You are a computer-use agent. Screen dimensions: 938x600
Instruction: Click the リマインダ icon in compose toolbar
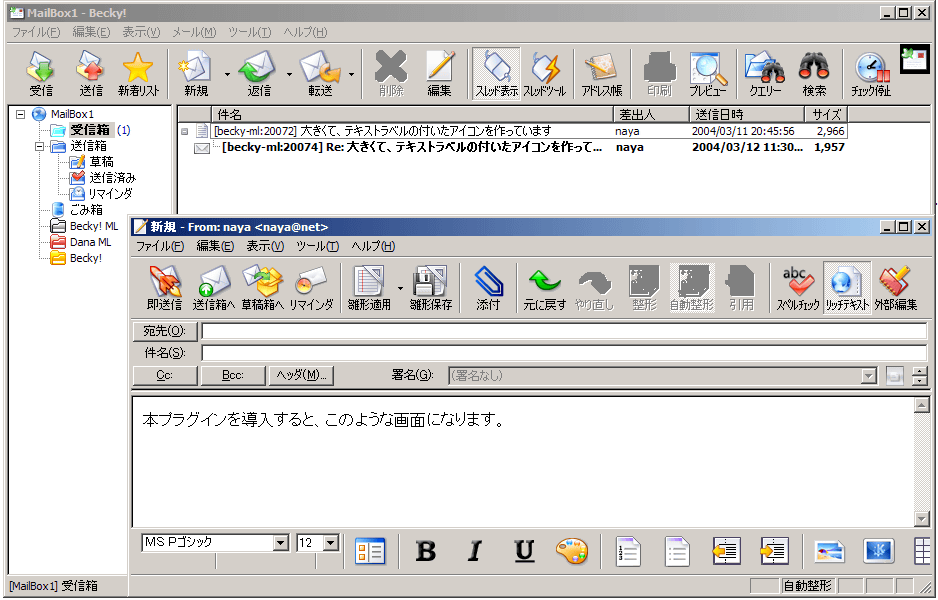coord(311,287)
